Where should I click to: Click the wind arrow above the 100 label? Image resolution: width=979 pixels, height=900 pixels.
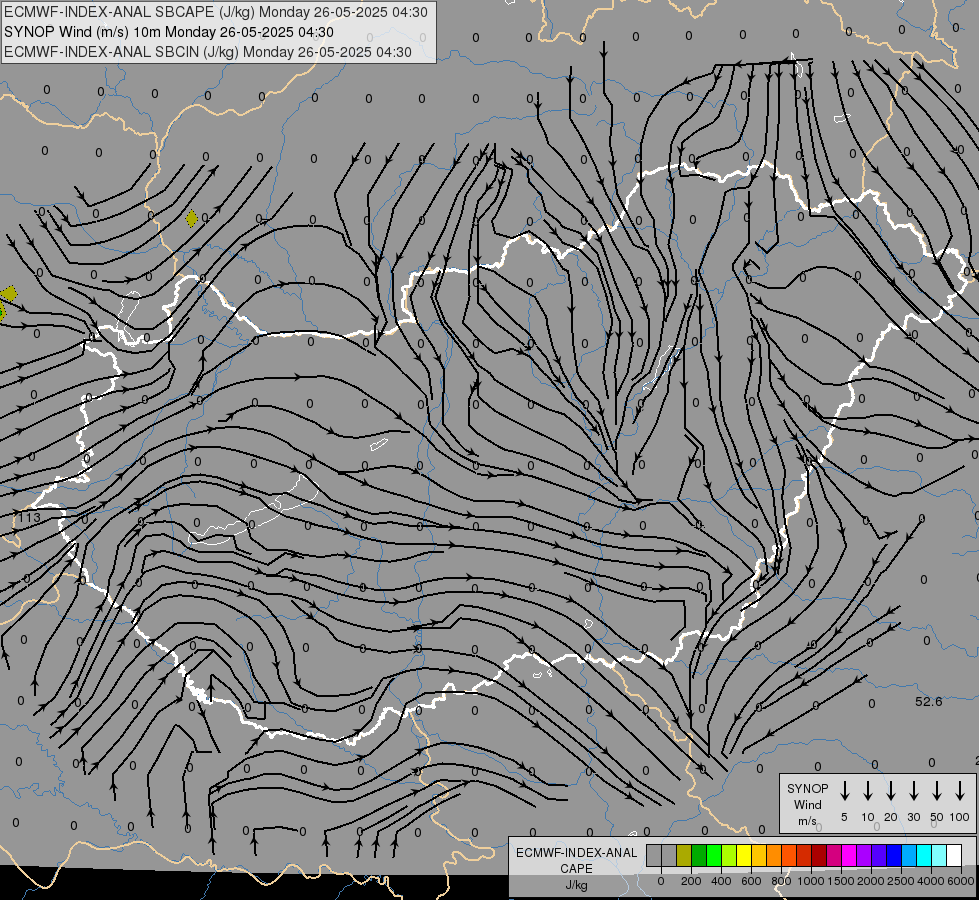(960, 791)
